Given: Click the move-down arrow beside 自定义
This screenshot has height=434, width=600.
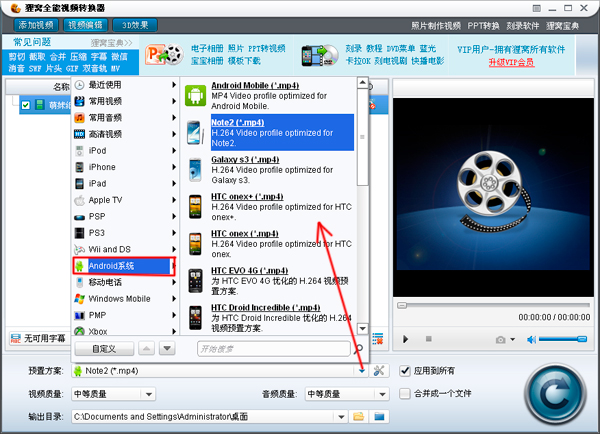Looking at the screenshot, I should [167, 349].
